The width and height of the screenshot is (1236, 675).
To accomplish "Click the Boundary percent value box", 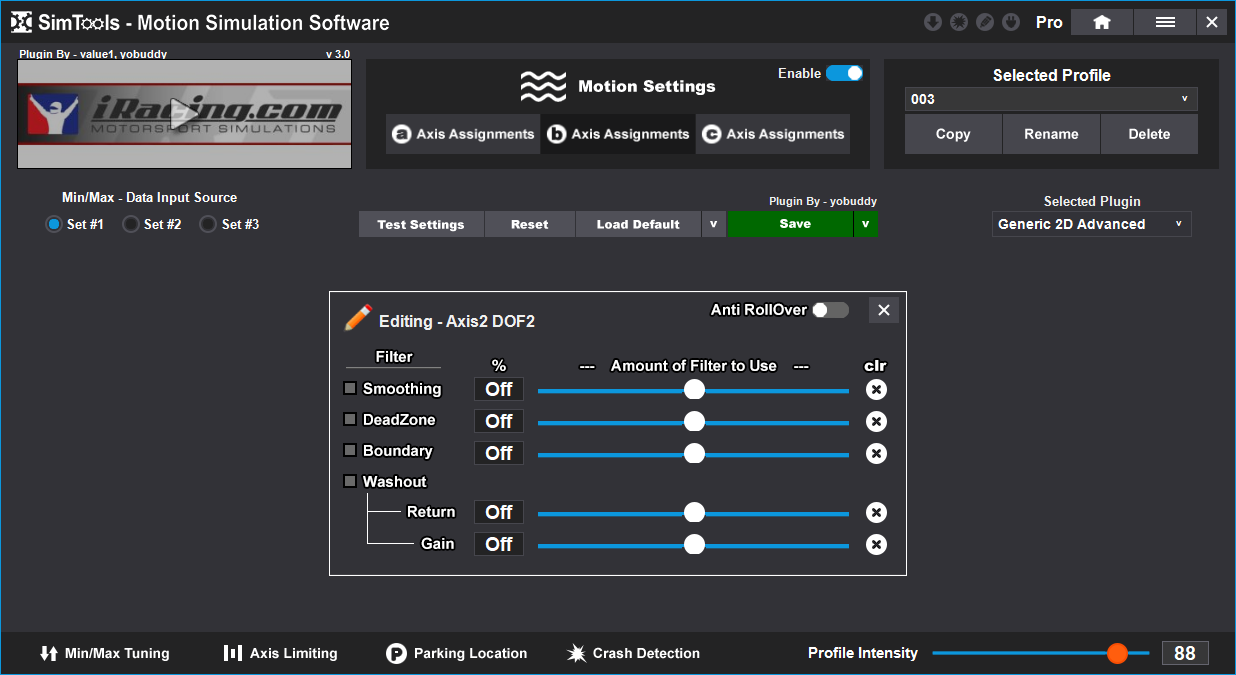I will click(499, 453).
